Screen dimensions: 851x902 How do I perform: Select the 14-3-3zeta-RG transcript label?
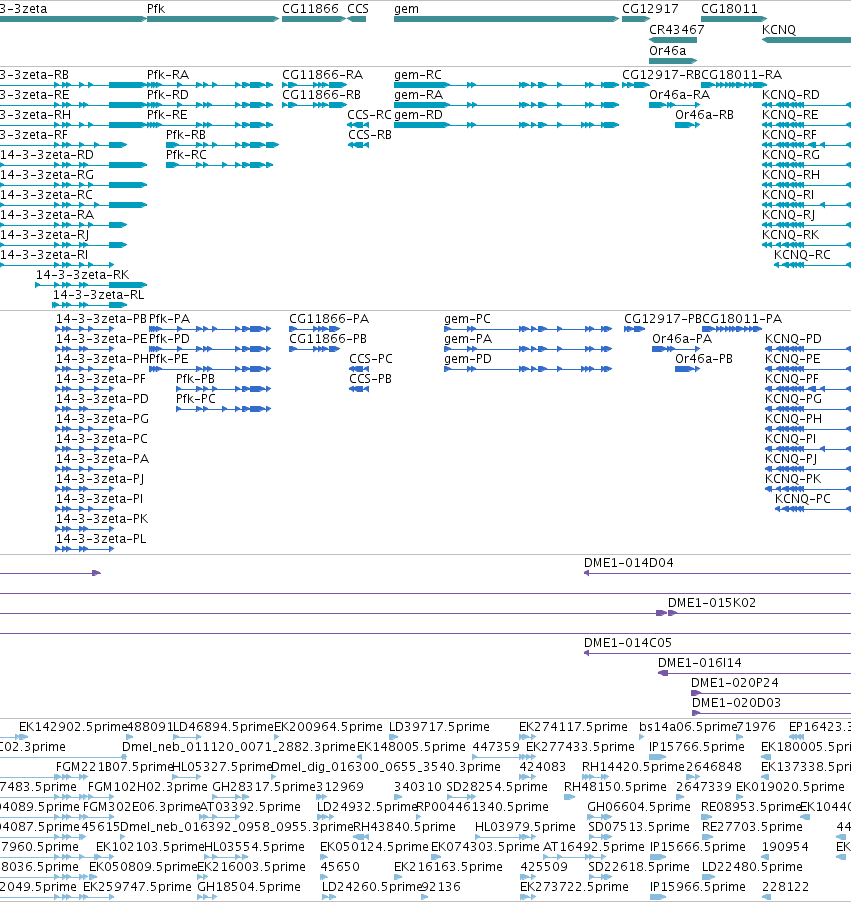47,174
